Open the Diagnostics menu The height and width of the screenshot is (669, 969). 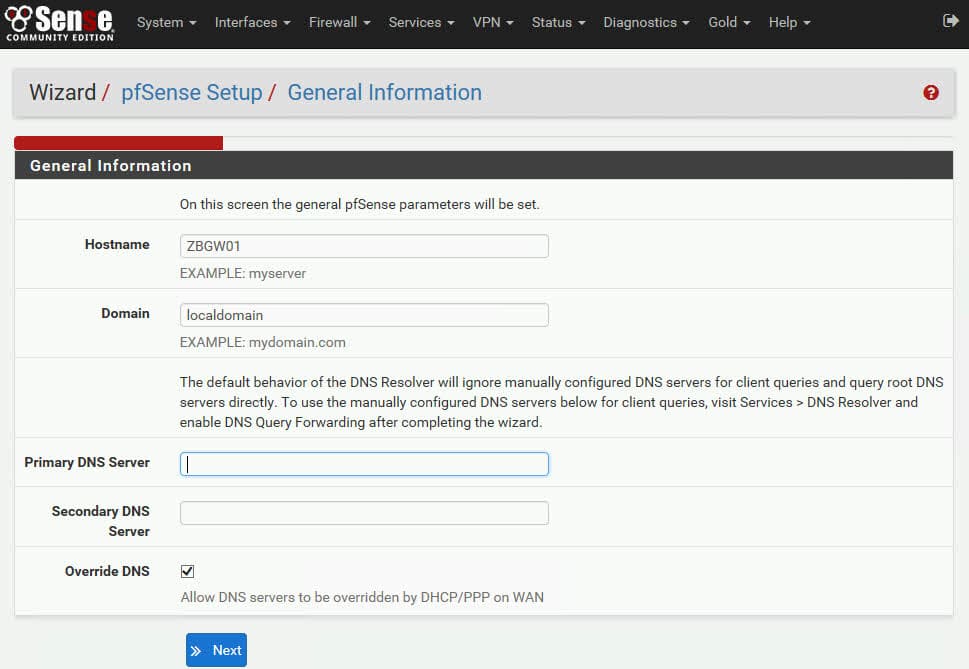tap(646, 22)
